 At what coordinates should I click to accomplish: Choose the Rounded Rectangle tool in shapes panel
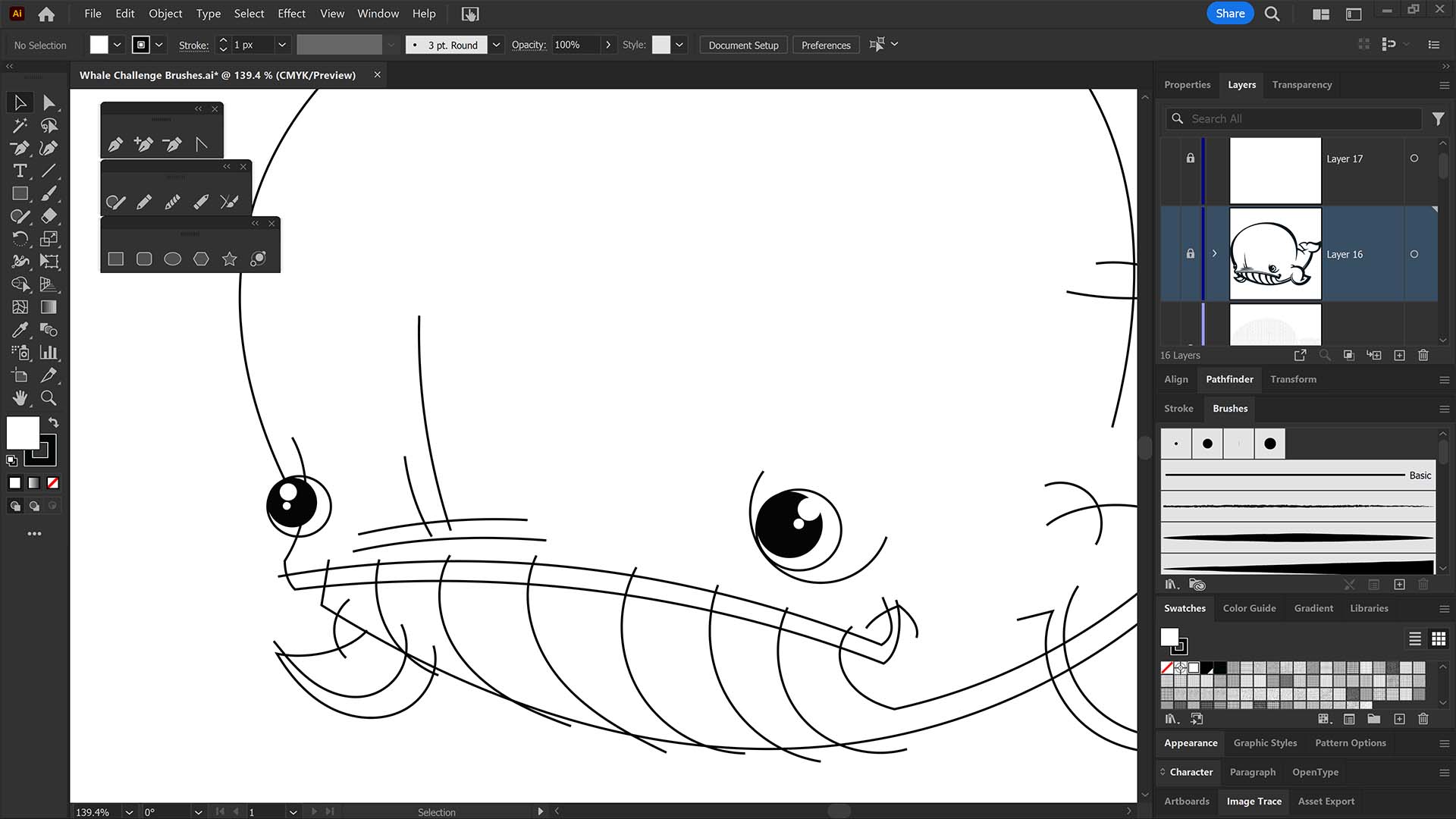pos(144,259)
